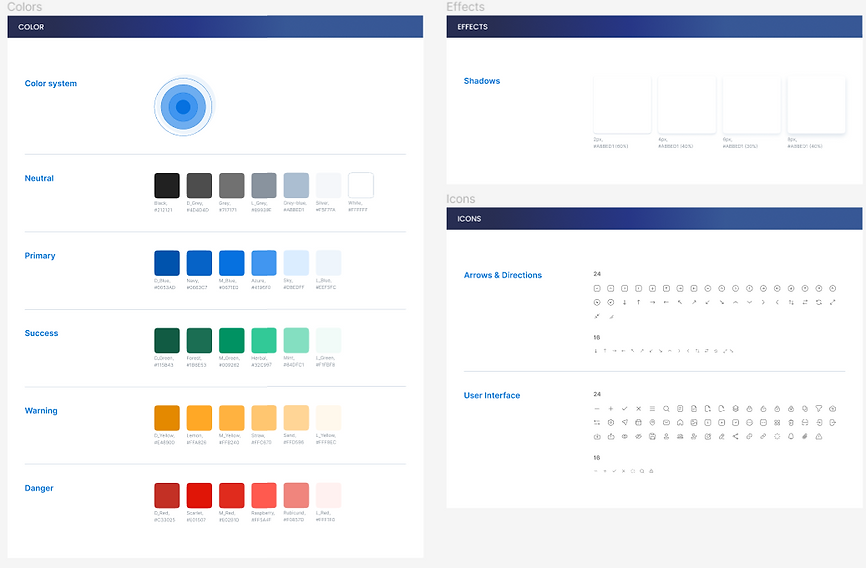Click the 'Danger' section heading
This screenshot has height=568, width=866.
(x=39, y=488)
